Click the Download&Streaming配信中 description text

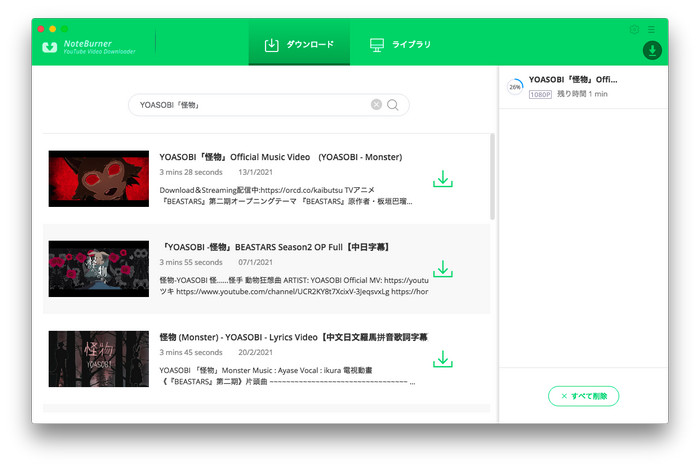click(286, 196)
